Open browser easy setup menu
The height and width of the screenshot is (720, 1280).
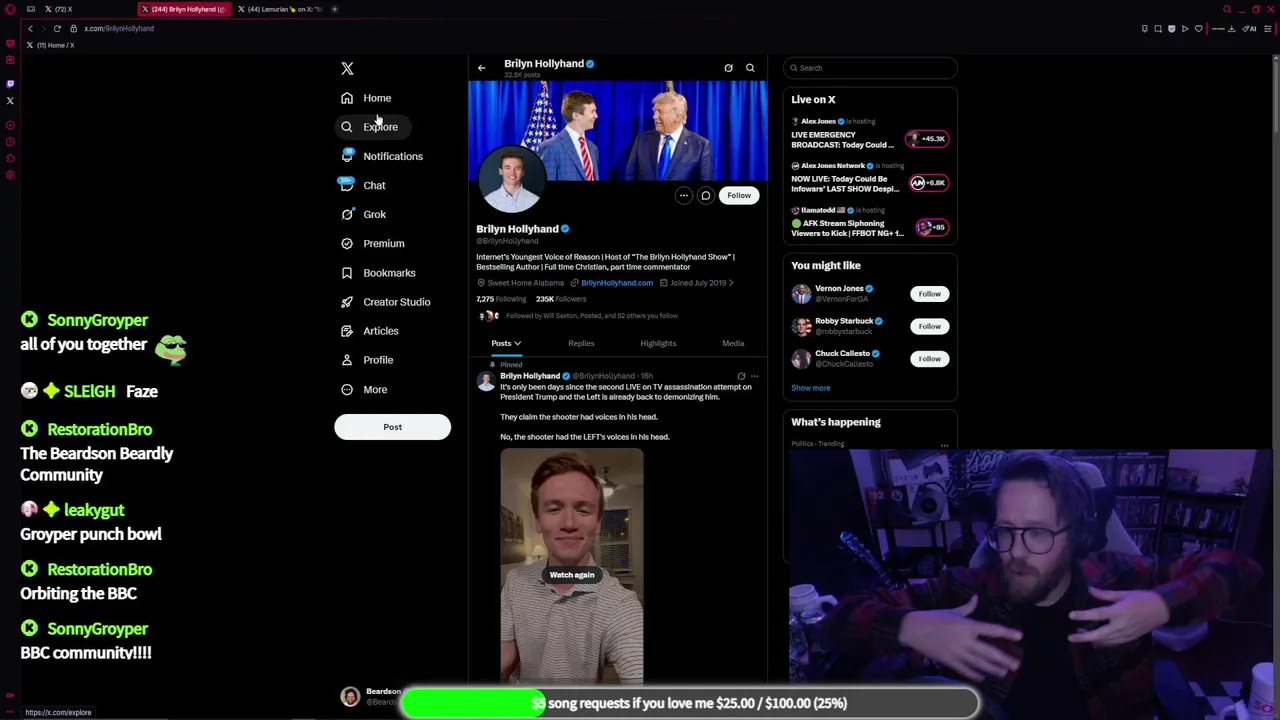(1268, 29)
